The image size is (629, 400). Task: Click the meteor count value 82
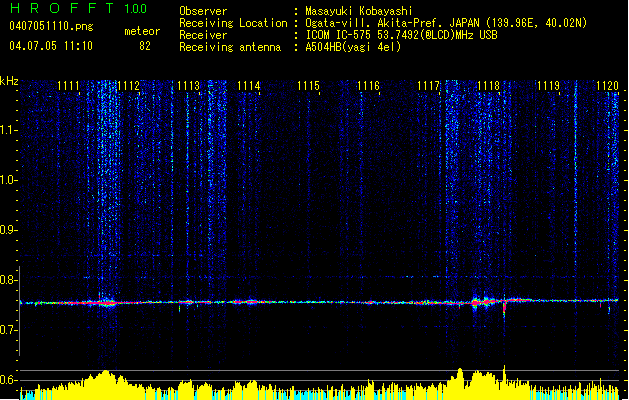(145, 46)
